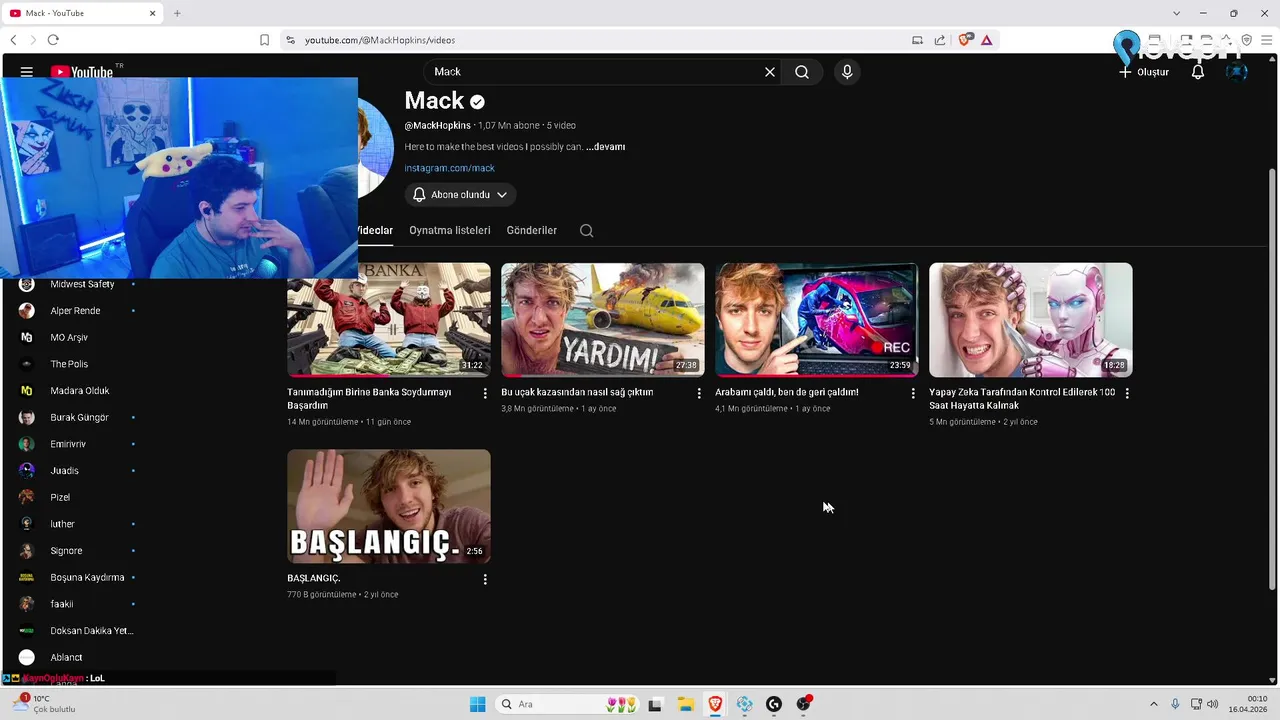The image size is (1280, 720).
Task: Run search with the magnifier button
Action: [802, 72]
